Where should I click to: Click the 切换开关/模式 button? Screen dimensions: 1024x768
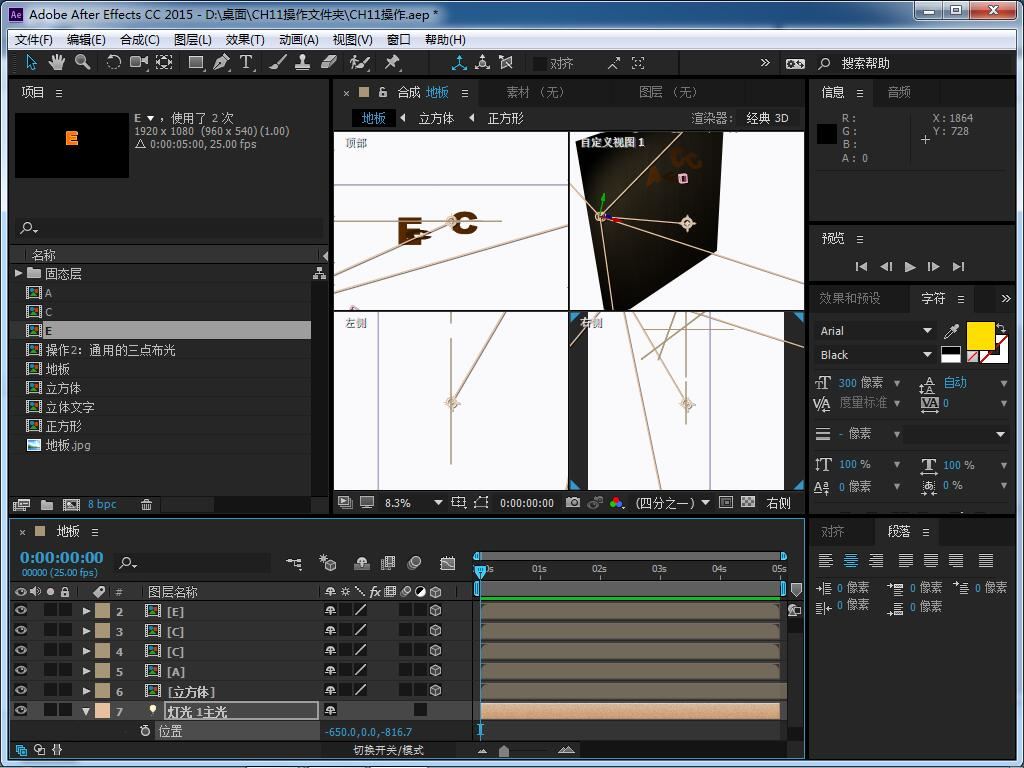click(x=388, y=750)
